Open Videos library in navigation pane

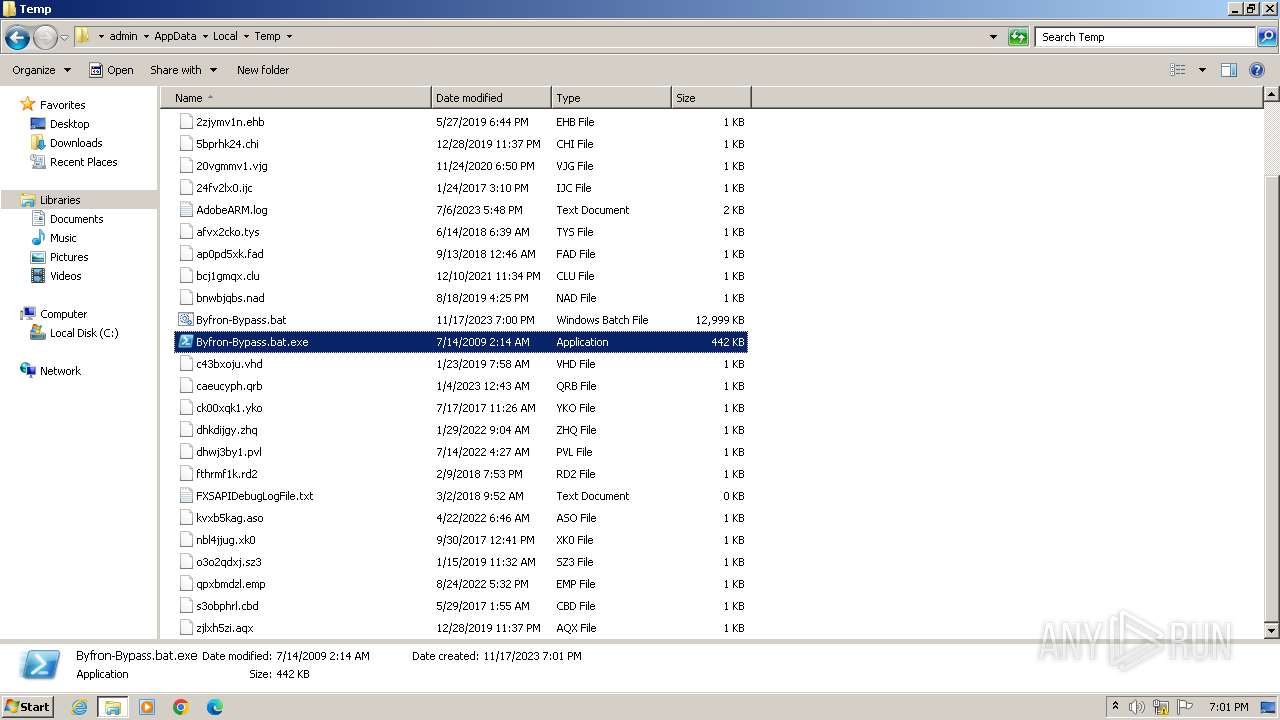pos(66,276)
